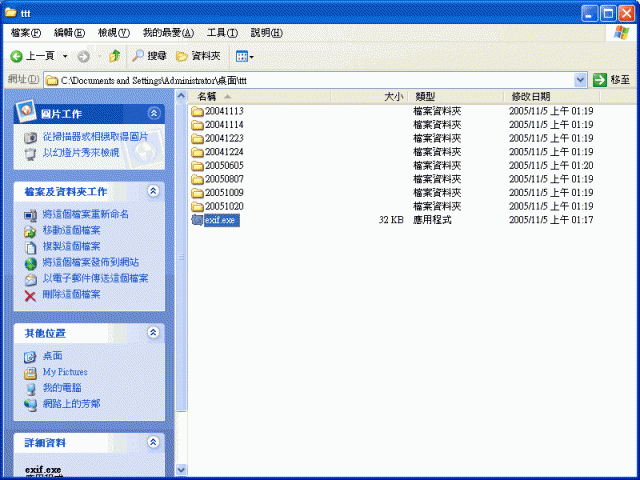Select the exif.exe application icon
The height and width of the screenshot is (480, 640).
point(197,220)
